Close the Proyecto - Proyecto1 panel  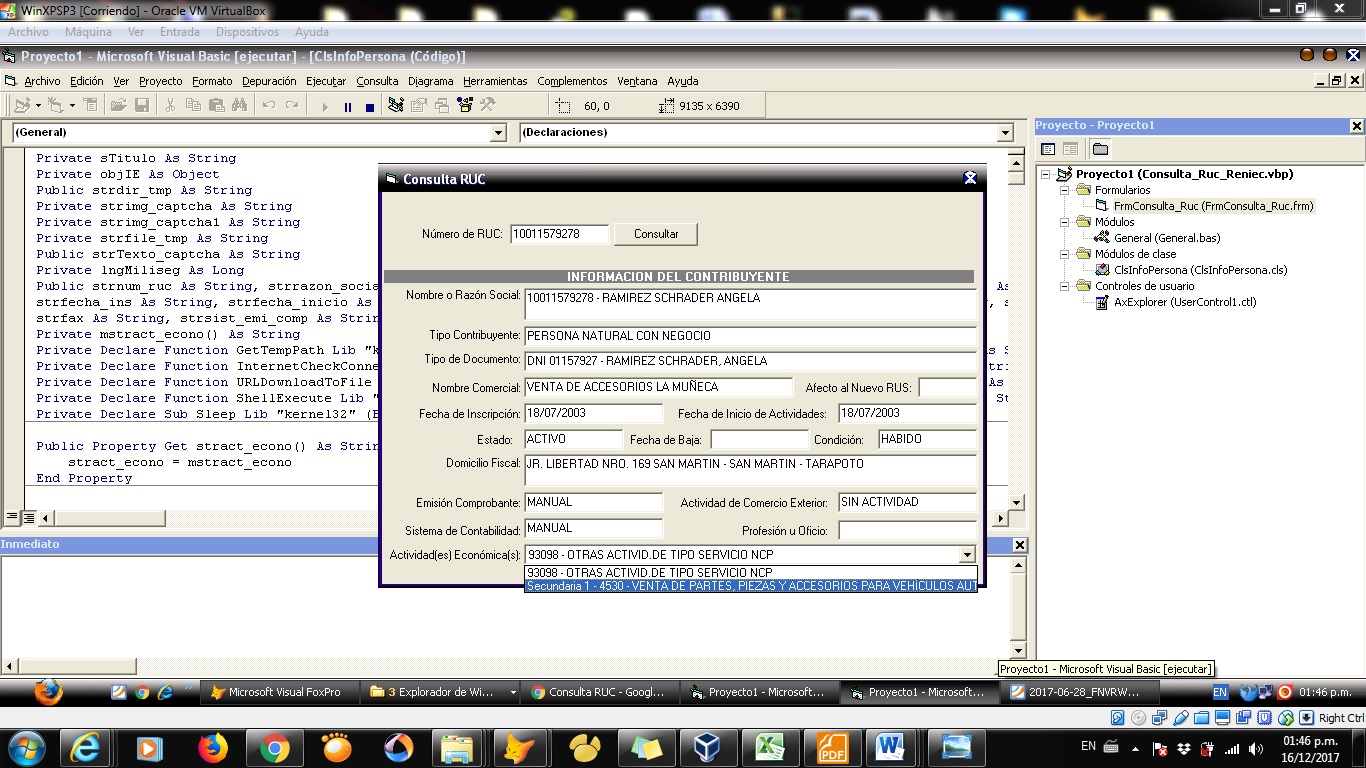tap(1356, 126)
